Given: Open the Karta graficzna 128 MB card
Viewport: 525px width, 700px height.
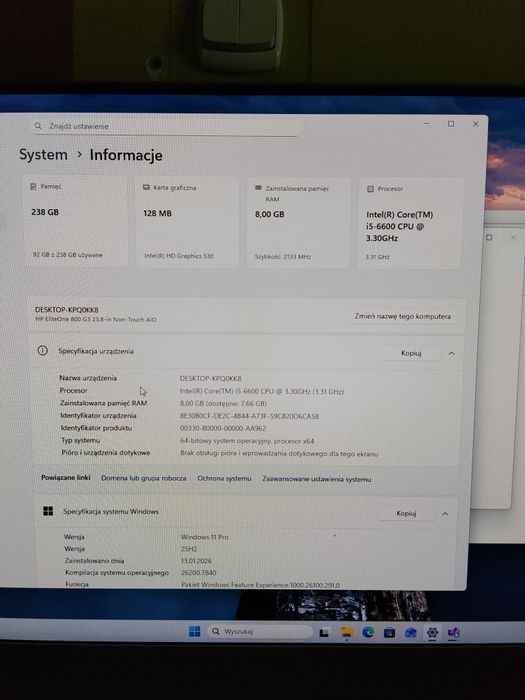Looking at the screenshot, I should click(188, 221).
